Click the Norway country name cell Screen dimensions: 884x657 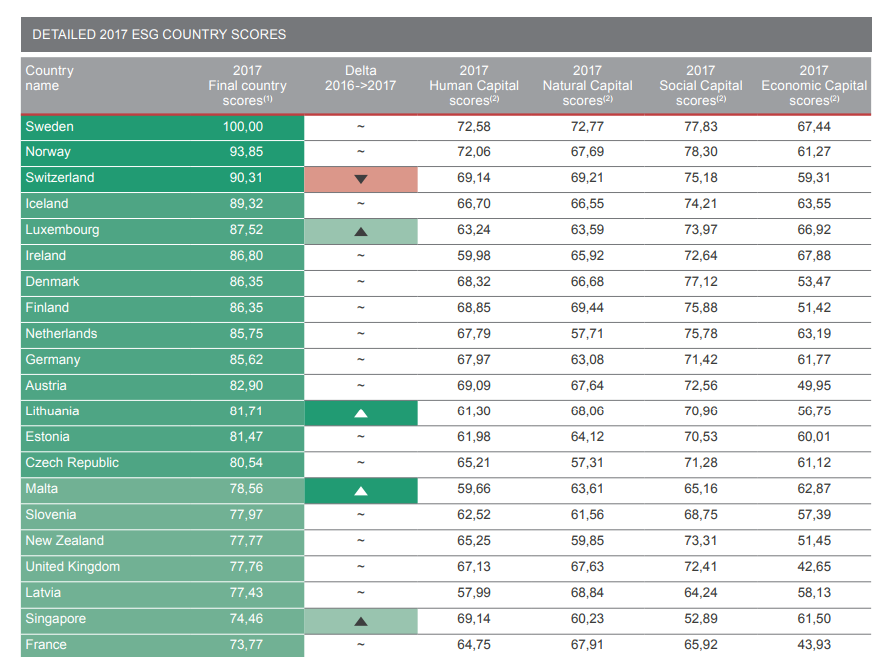coord(48,152)
